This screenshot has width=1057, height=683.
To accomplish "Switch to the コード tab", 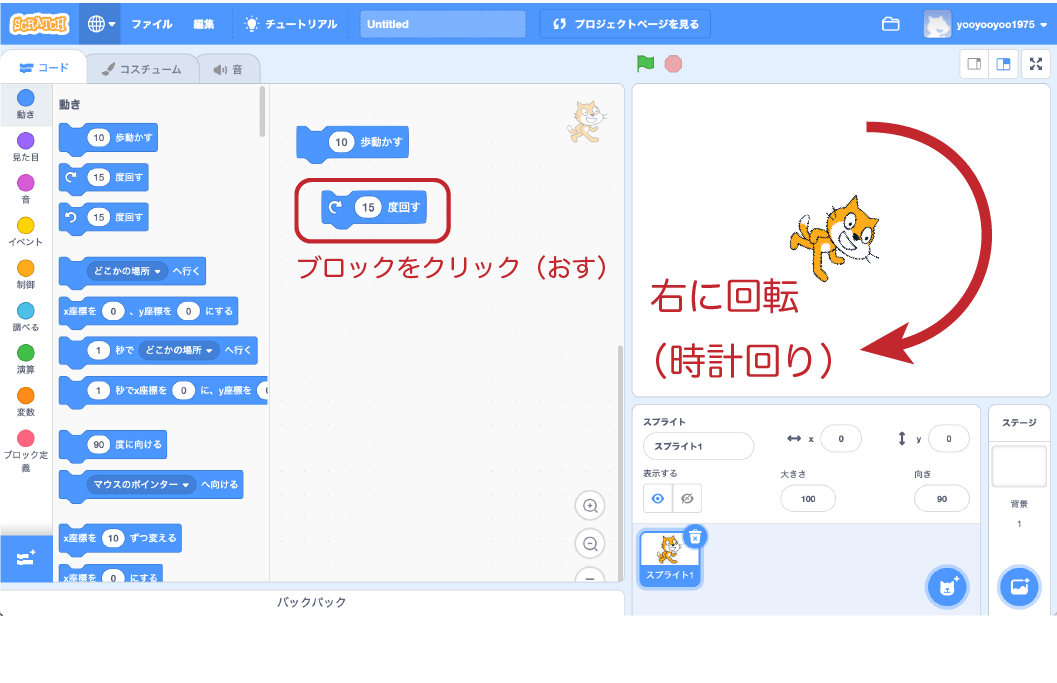I will click(44, 68).
